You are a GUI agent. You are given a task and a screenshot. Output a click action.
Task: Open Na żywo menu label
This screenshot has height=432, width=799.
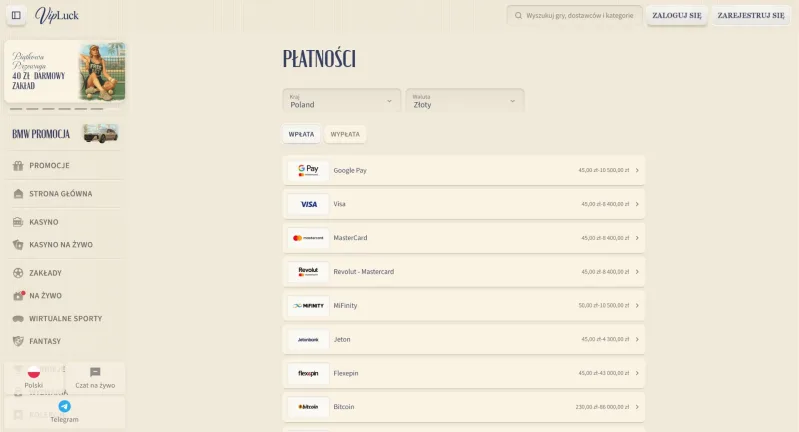pyautogui.click(x=45, y=295)
